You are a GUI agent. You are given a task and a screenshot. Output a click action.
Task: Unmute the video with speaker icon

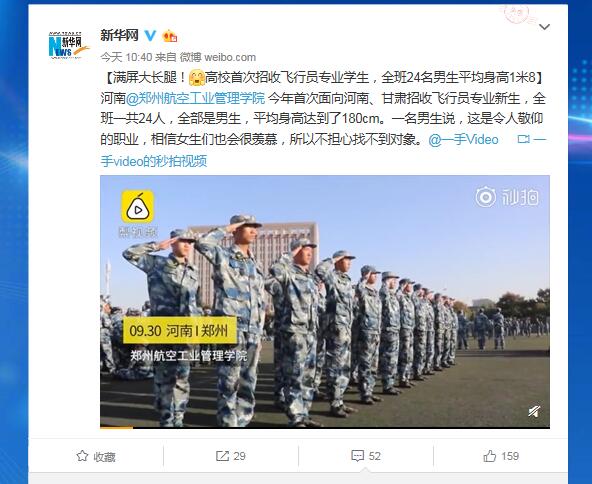click(533, 411)
